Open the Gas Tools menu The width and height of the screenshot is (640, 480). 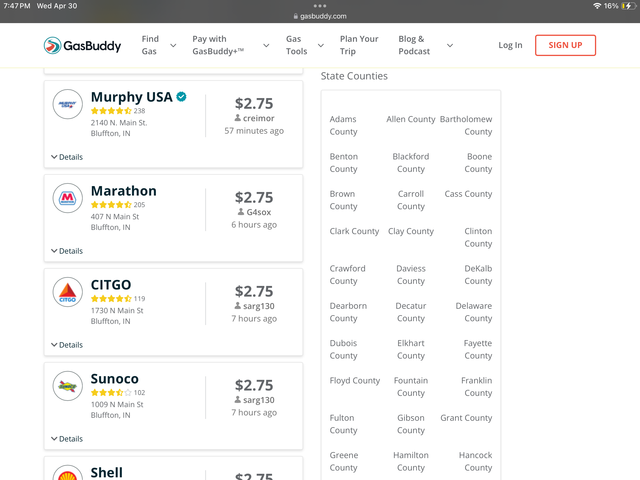pyautogui.click(x=304, y=45)
